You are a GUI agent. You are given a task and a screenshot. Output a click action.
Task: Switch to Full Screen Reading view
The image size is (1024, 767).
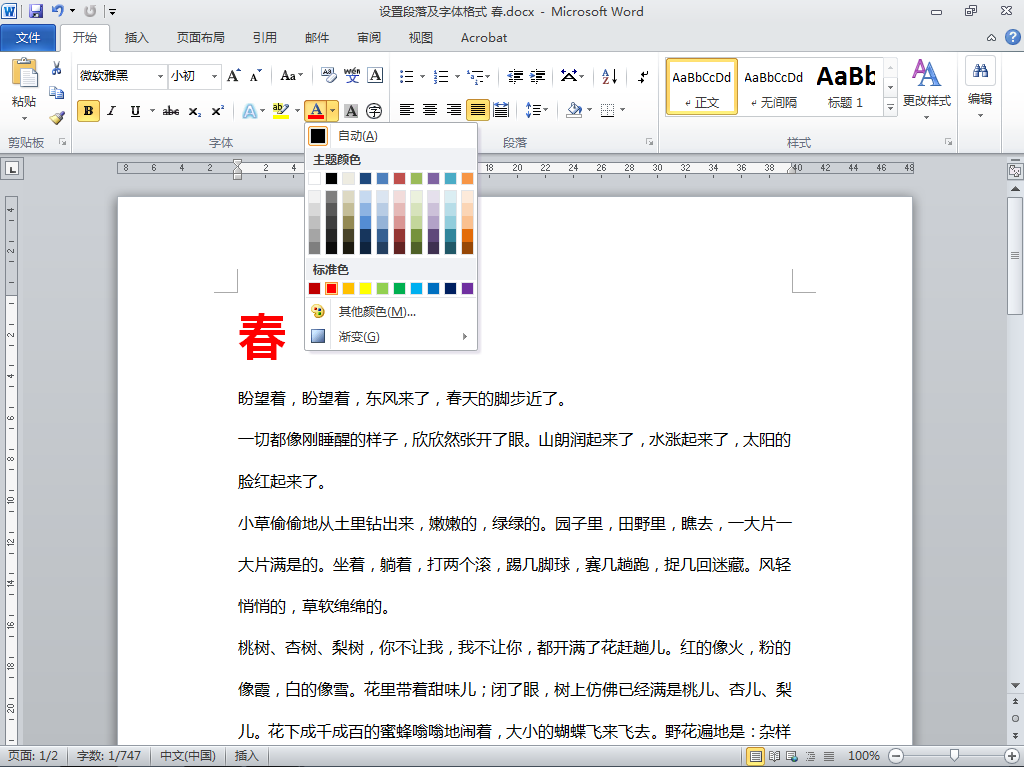[775, 756]
